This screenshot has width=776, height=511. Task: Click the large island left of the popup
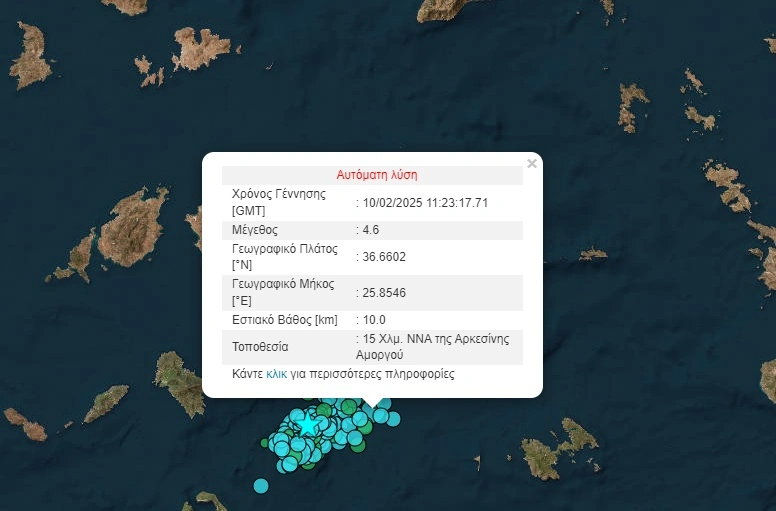pos(133,228)
